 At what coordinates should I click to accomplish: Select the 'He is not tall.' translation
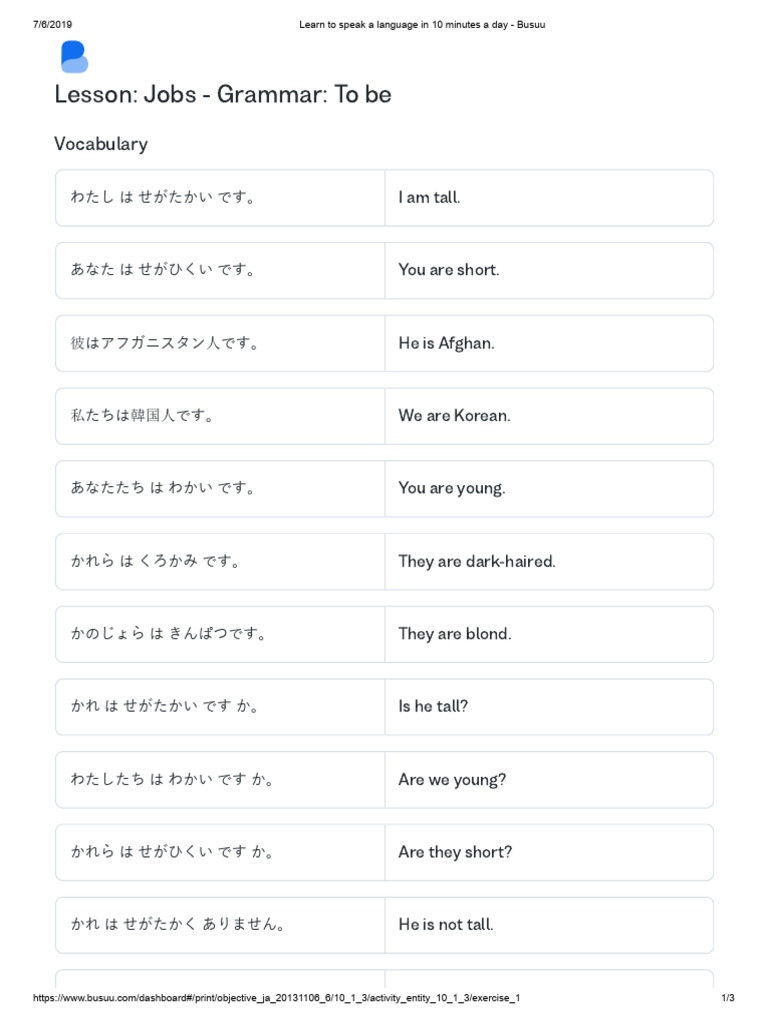(446, 925)
